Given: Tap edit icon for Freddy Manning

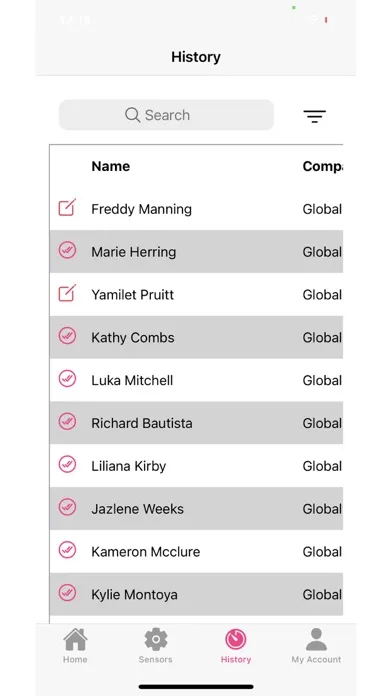Looking at the screenshot, I should click(67, 207).
